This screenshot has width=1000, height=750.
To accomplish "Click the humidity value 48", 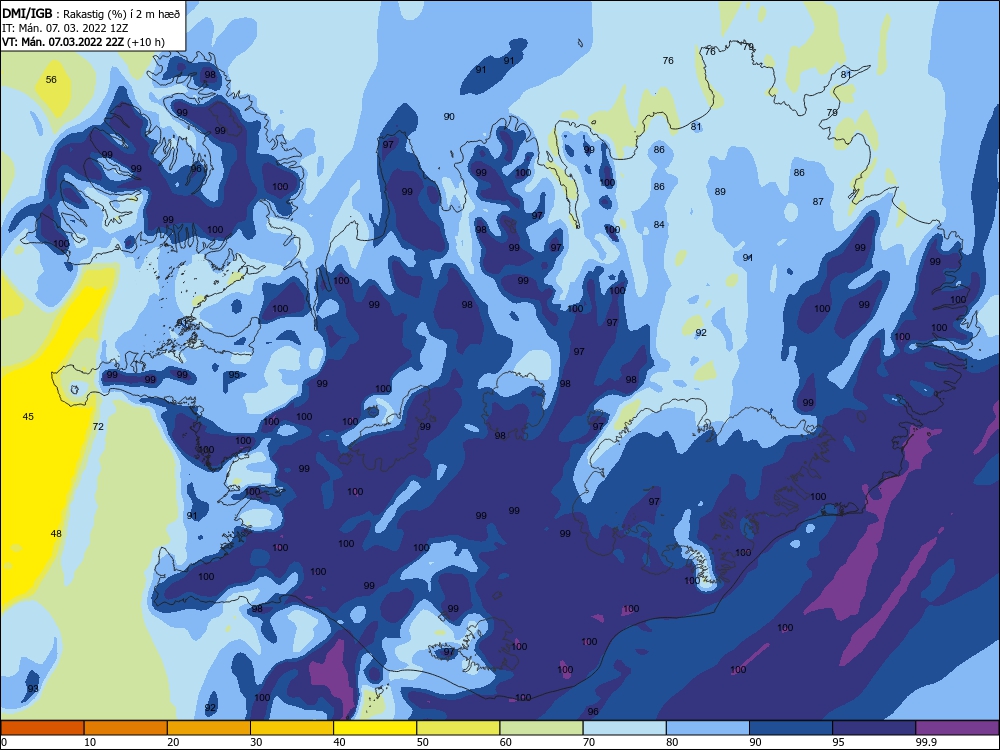I will [56, 533].
